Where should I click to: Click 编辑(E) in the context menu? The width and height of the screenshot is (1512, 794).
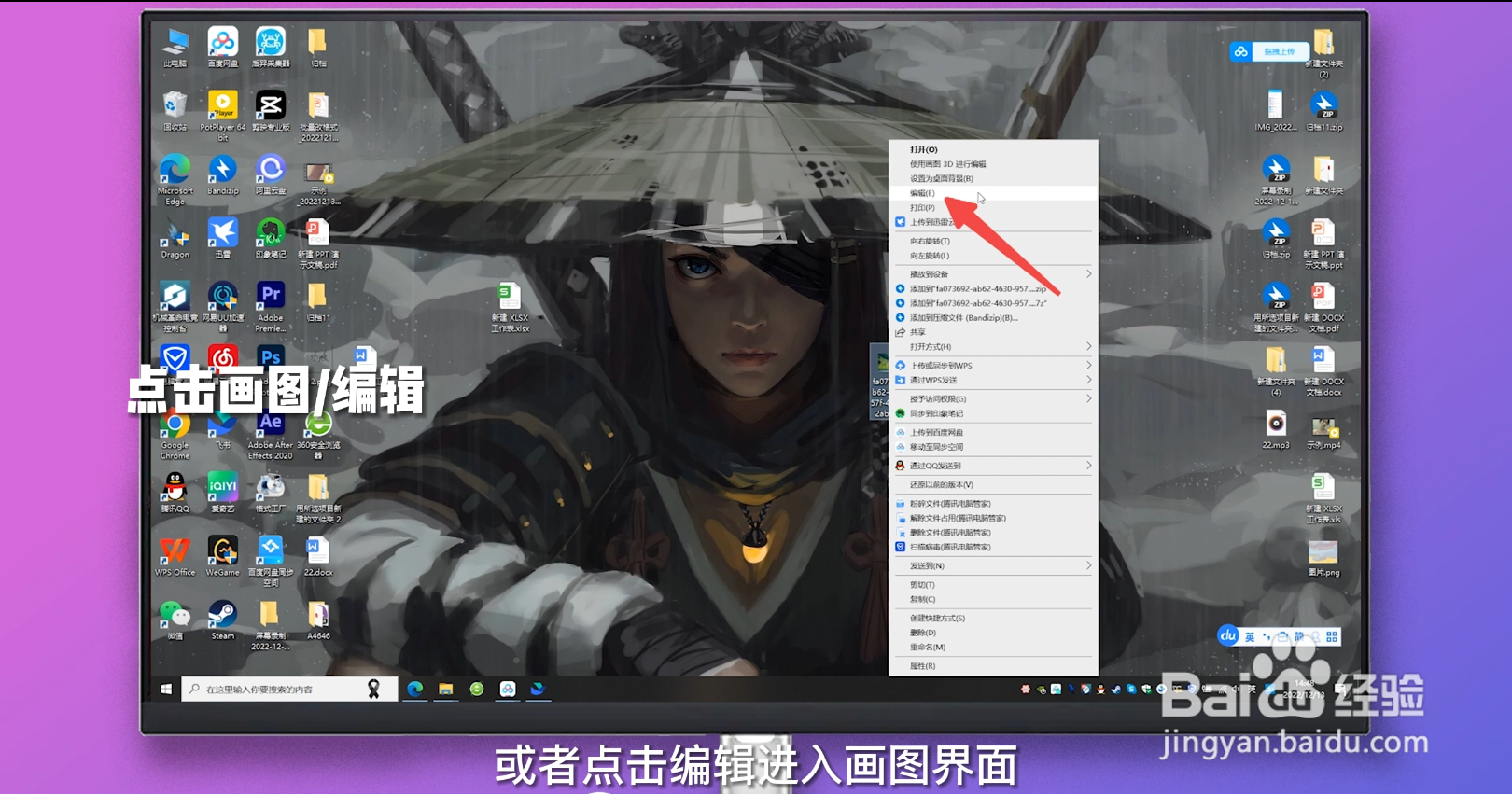(x=992, y=193)
